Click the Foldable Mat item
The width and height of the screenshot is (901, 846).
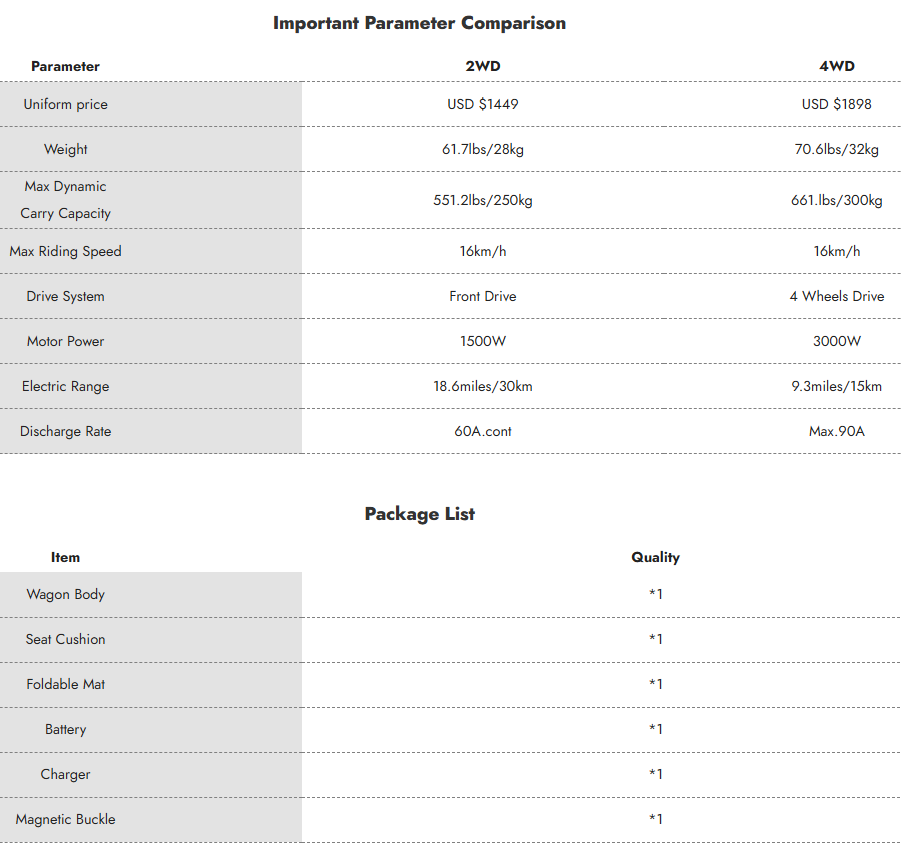click(66, 684)
